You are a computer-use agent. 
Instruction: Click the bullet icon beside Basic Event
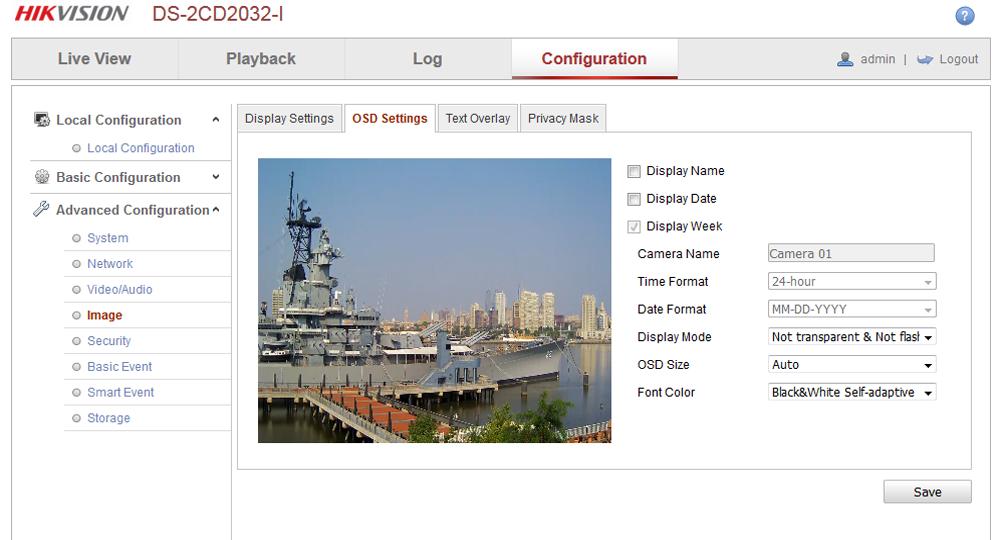pos(77,367)
